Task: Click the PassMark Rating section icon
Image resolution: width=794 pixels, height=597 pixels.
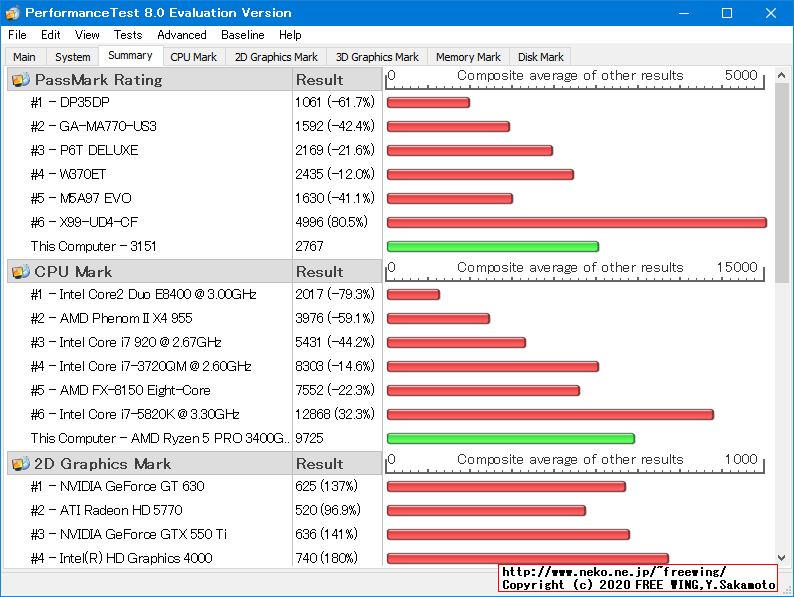Action: (x=21, y=79)
